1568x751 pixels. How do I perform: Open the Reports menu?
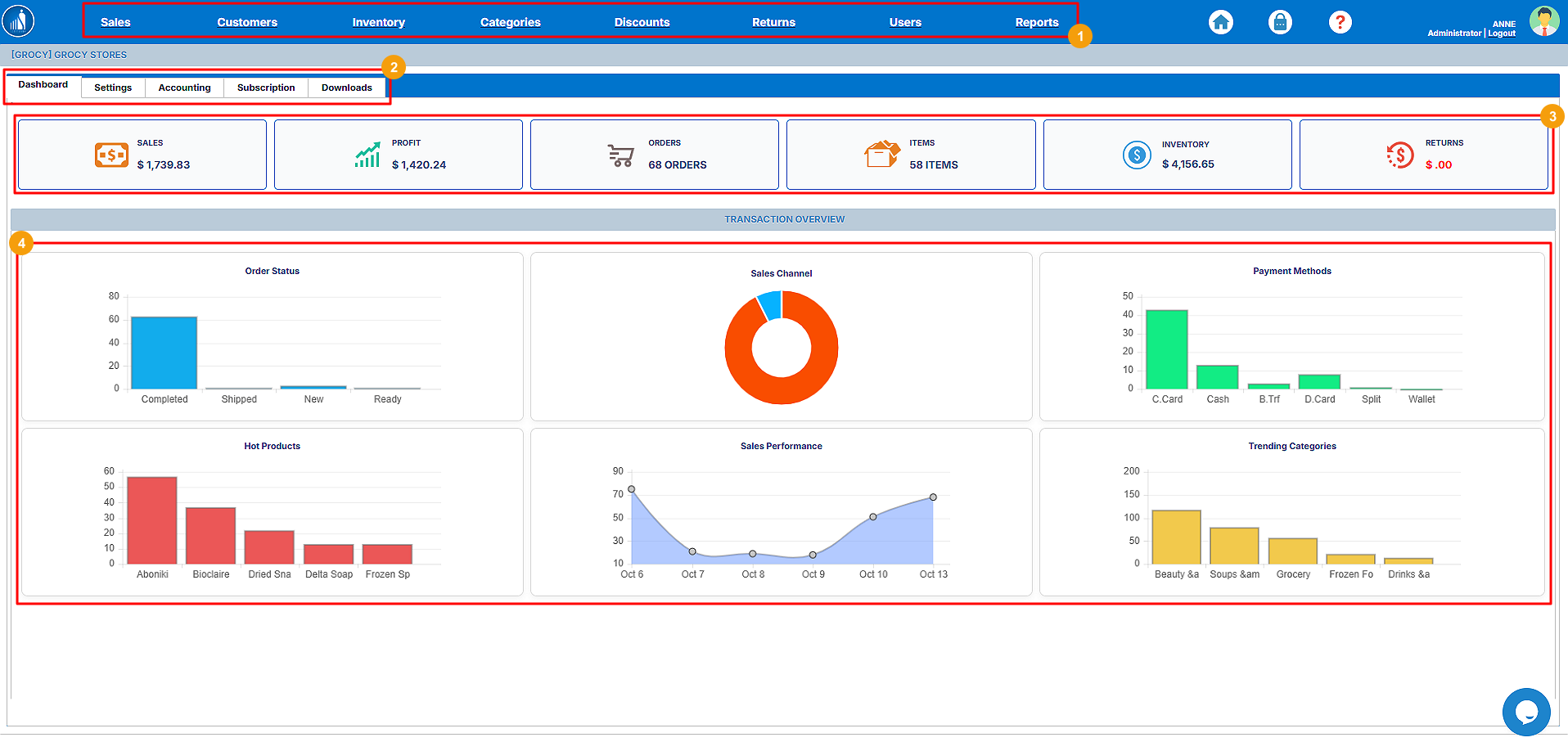click(1036, 22)
